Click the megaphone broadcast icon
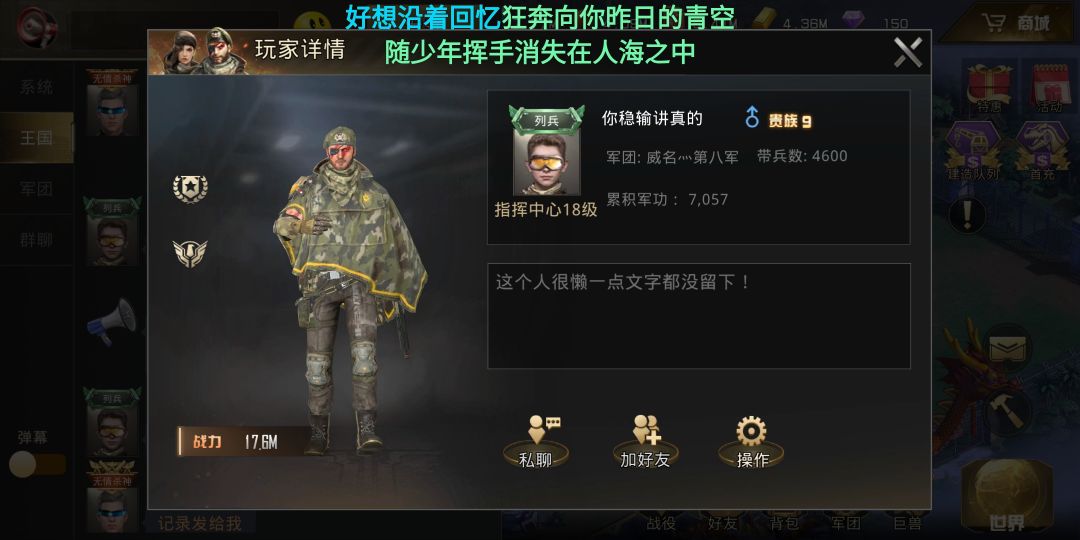 click(112, 321)
